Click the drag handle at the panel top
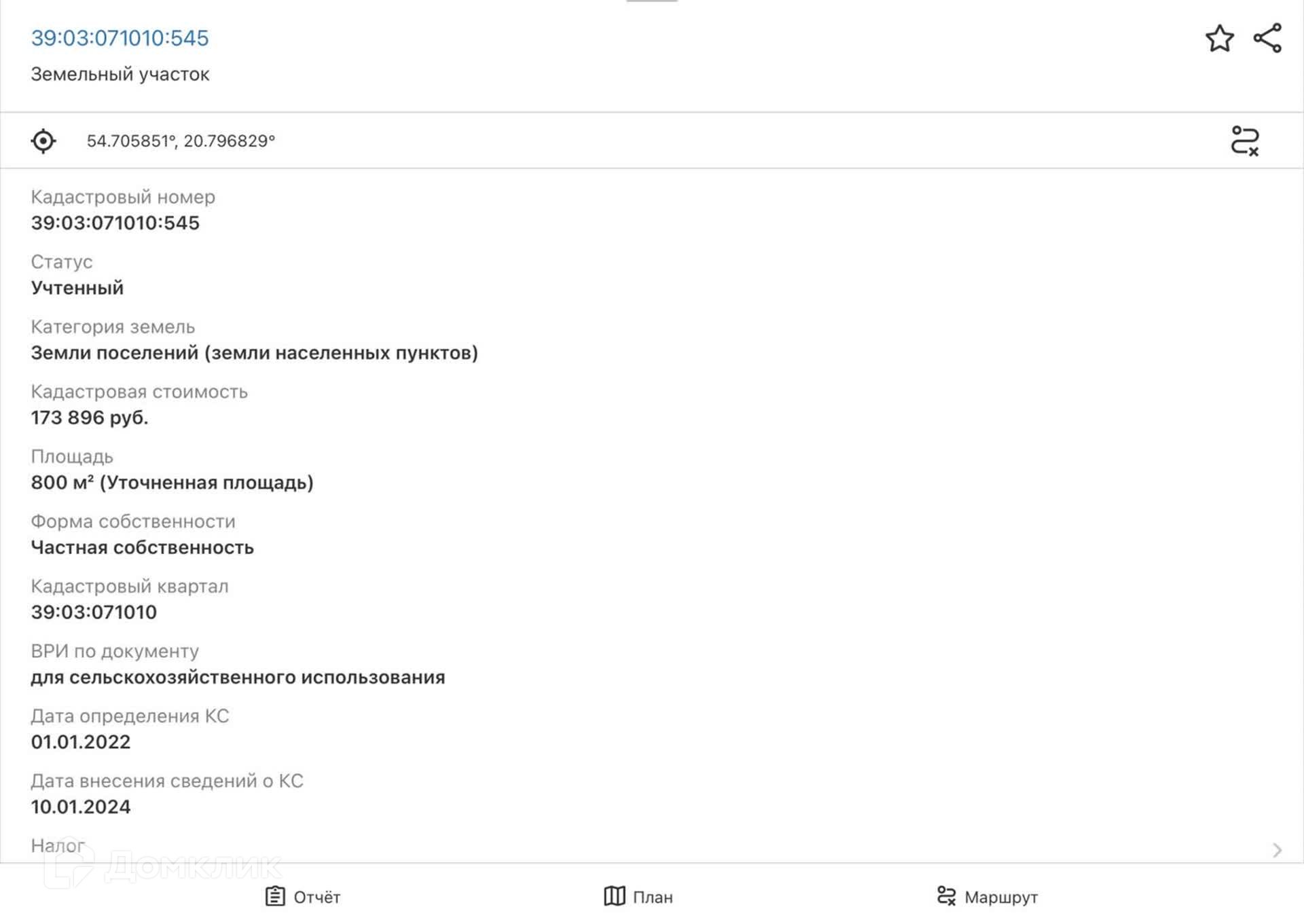 click(x=651, y=1)
